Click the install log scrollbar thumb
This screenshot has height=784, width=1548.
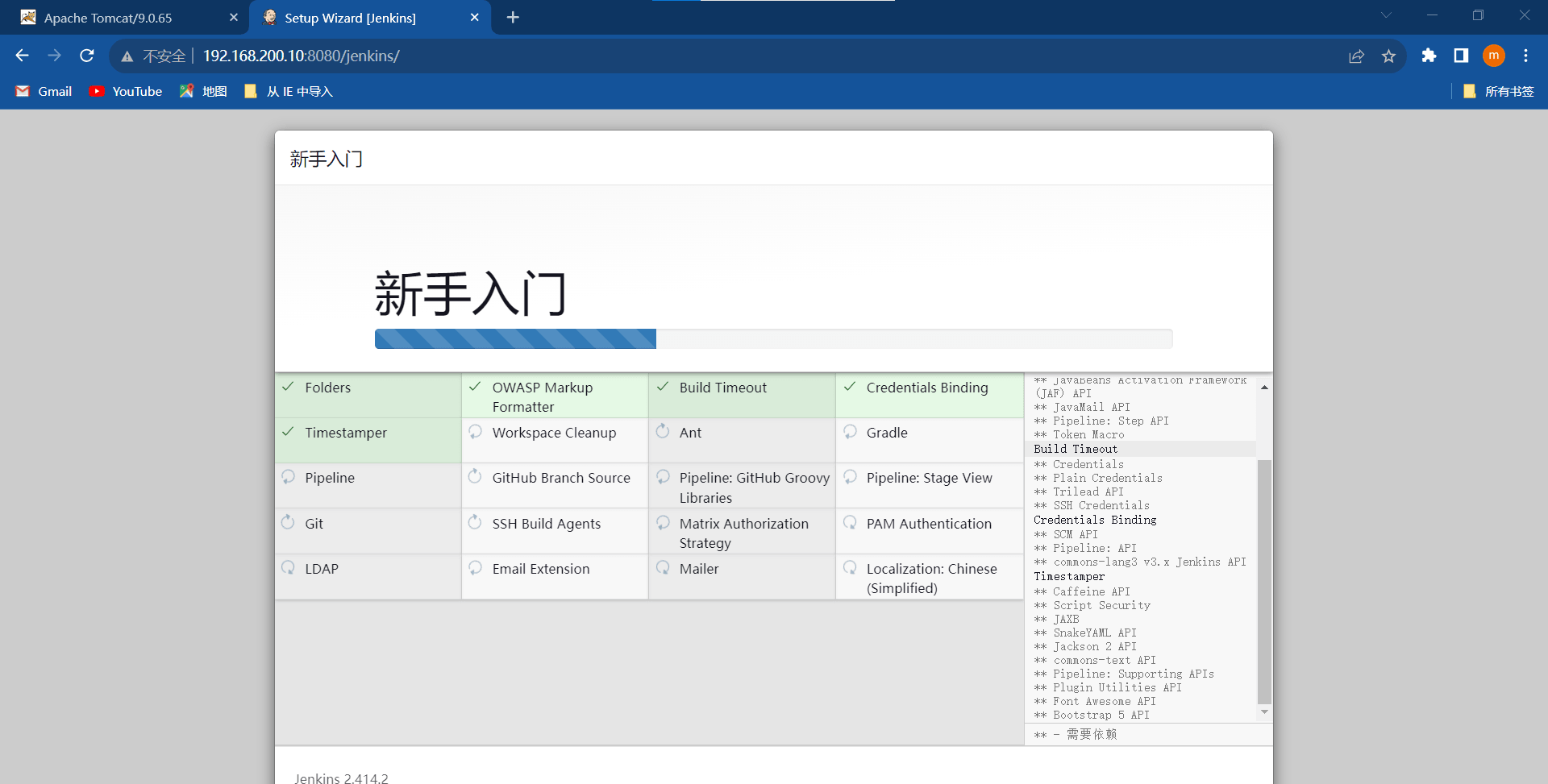pyautogui.click(x=1264, y=582)
